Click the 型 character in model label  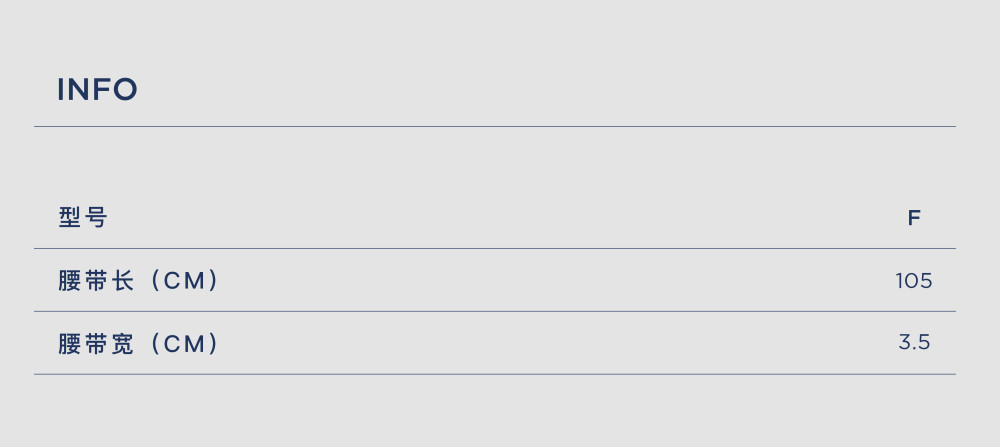69,218
